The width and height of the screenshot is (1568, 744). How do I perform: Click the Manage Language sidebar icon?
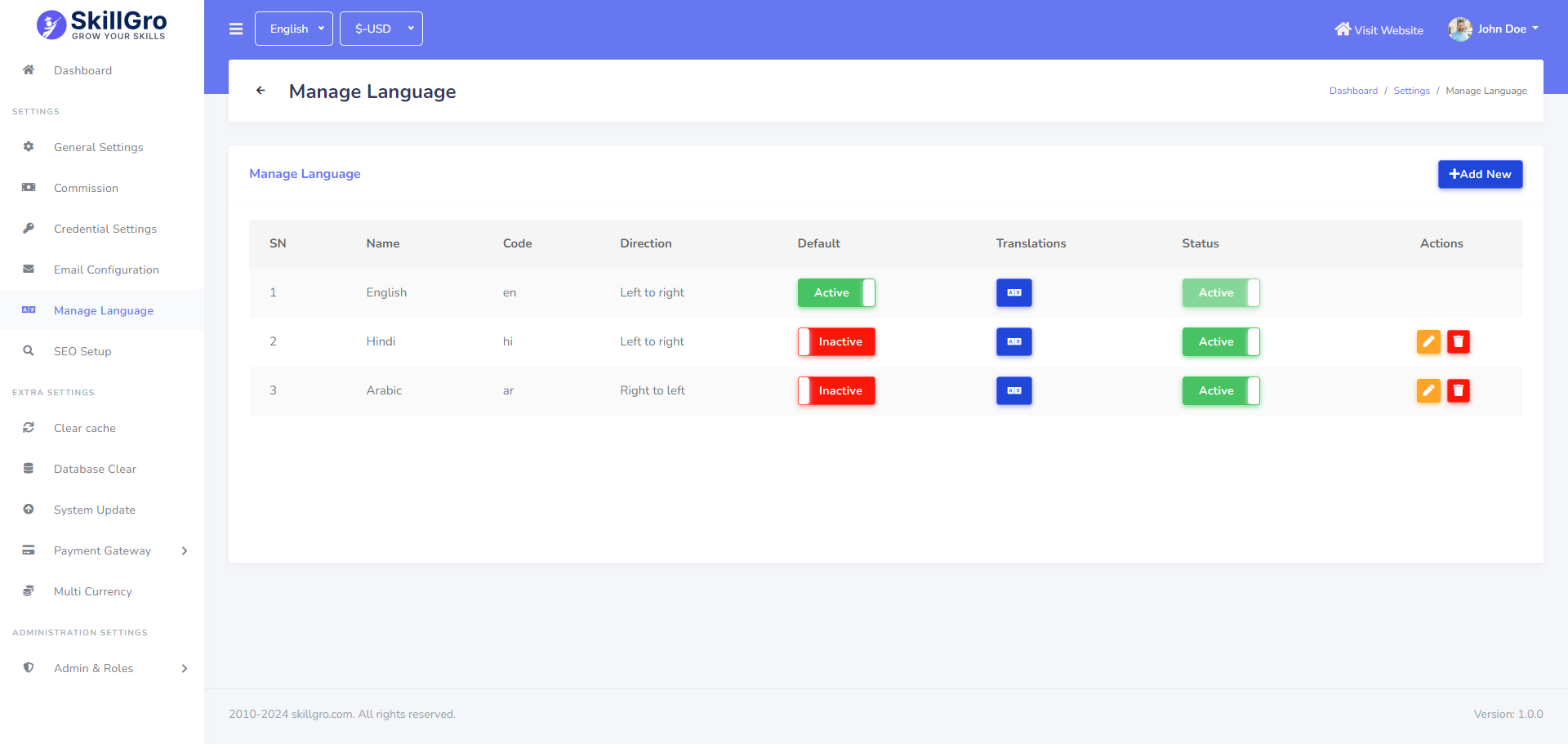[29, 310]
